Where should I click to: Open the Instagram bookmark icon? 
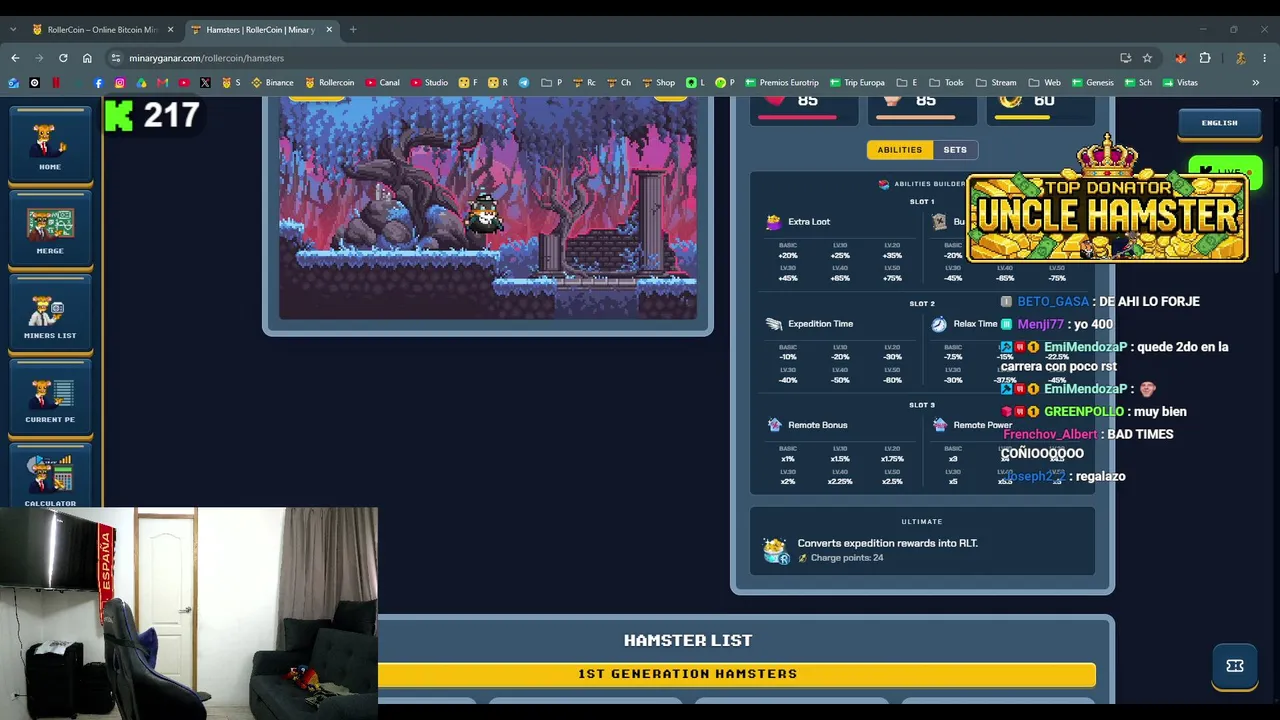120,83
